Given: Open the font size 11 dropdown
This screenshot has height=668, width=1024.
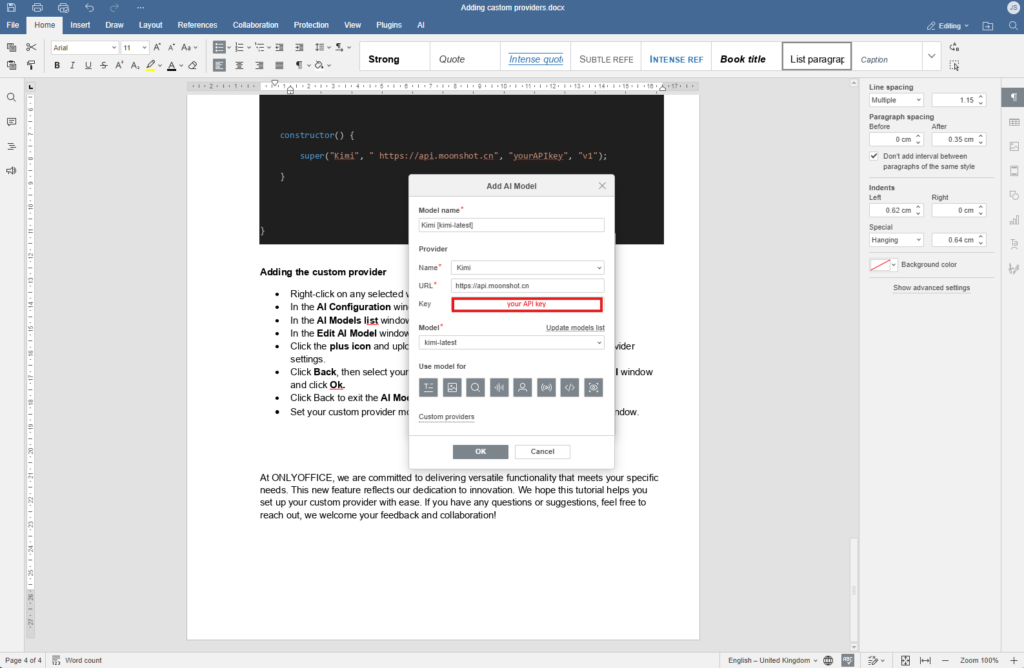Looking at the screenshot, I should [x=144, y=48].
